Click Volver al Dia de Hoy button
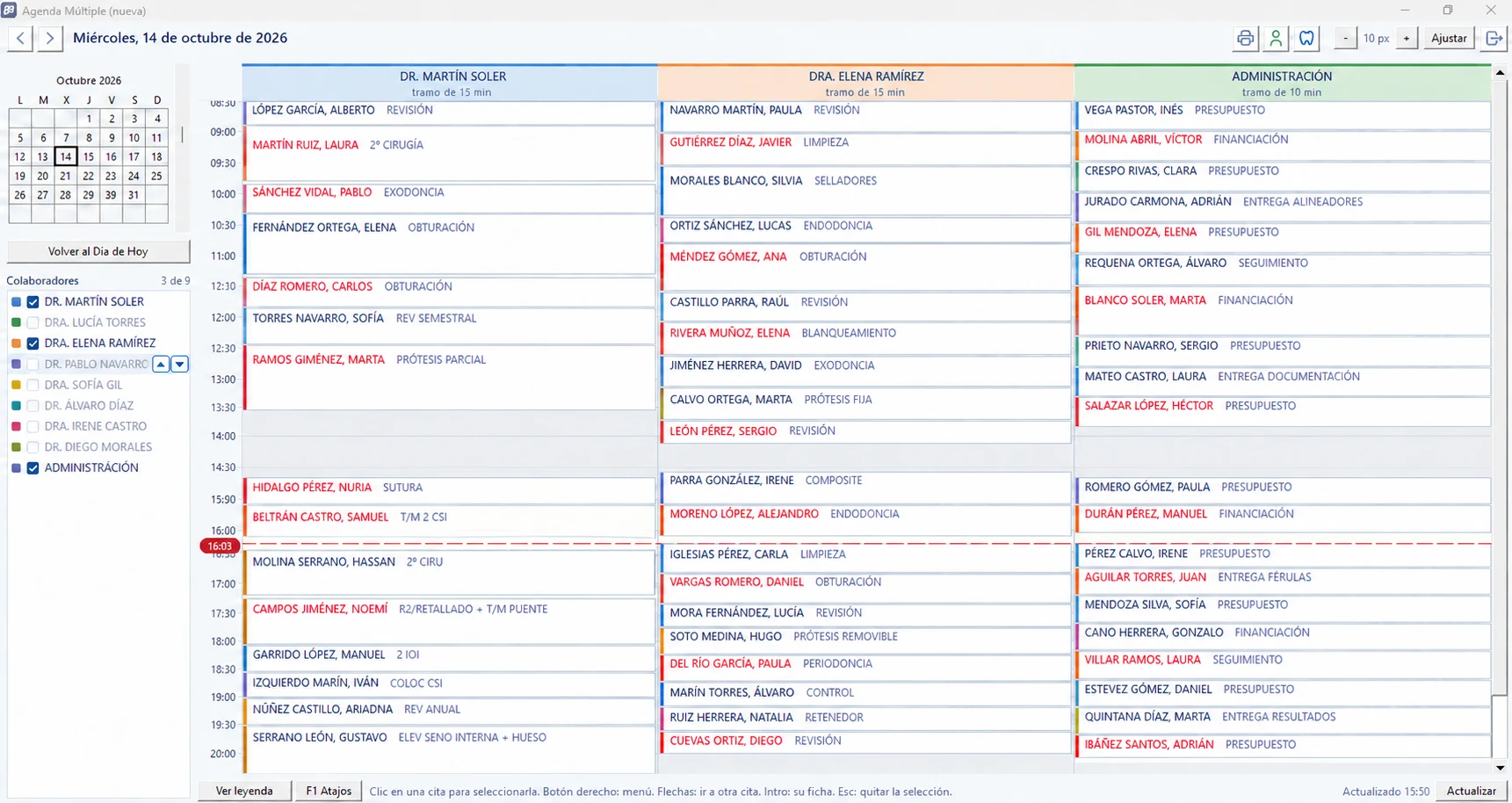Screen dimensions: 1512x803 tap(98, 251)
